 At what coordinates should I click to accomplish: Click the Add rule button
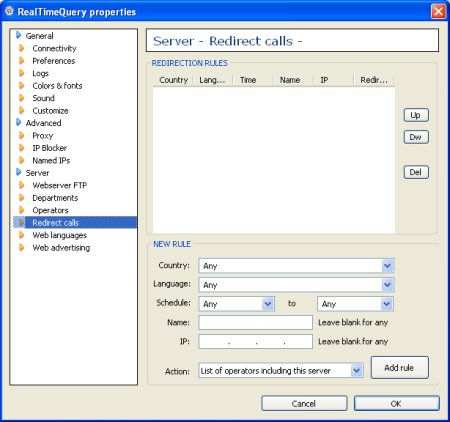(399, 368)
